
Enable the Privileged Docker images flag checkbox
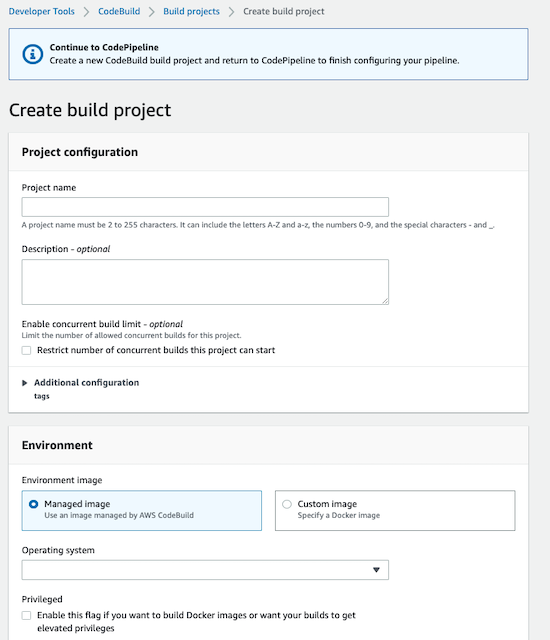click(x=27, y=616)
